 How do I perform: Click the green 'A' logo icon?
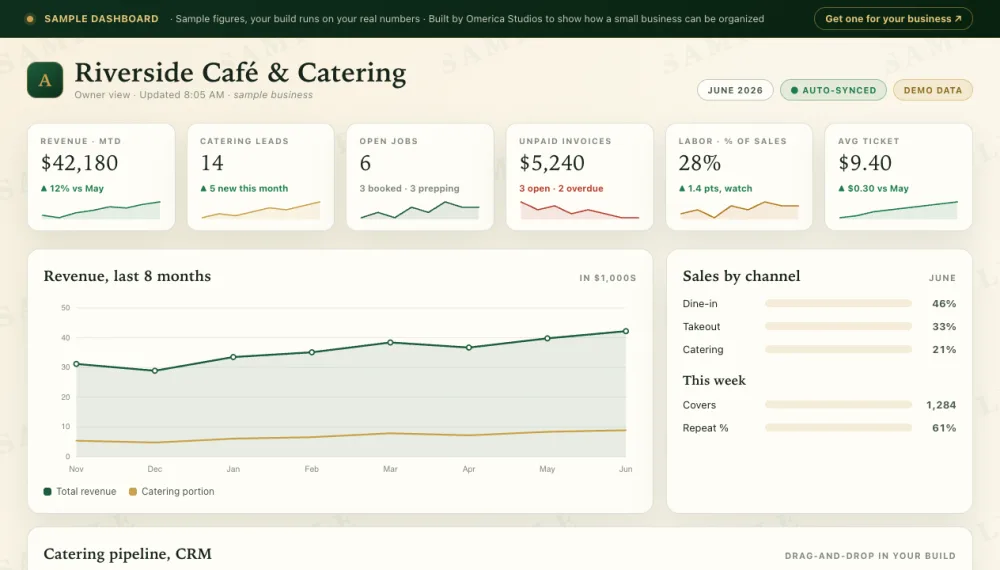(x=45, y=80)
